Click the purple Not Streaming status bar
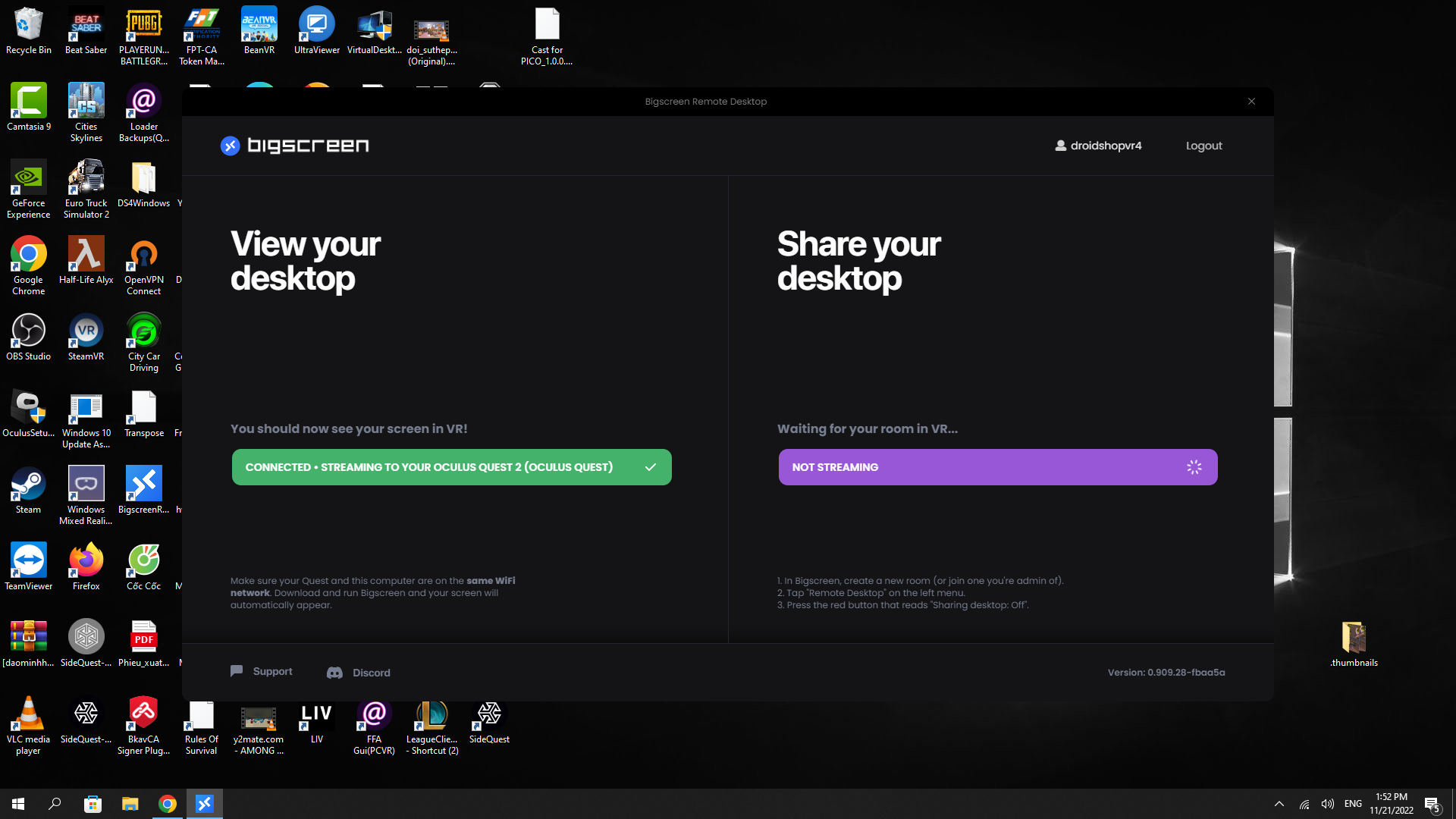Viewport: 1456px width, 819px height. 998,467
